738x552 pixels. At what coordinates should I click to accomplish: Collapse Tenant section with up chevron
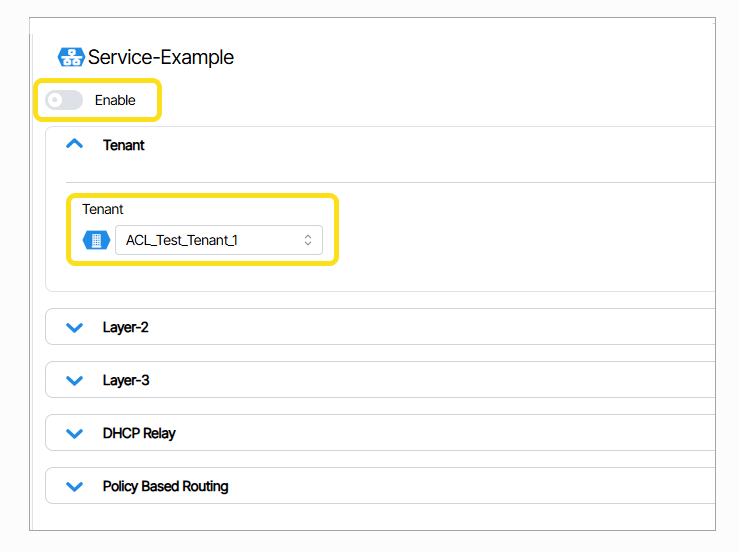pos(74,145)
